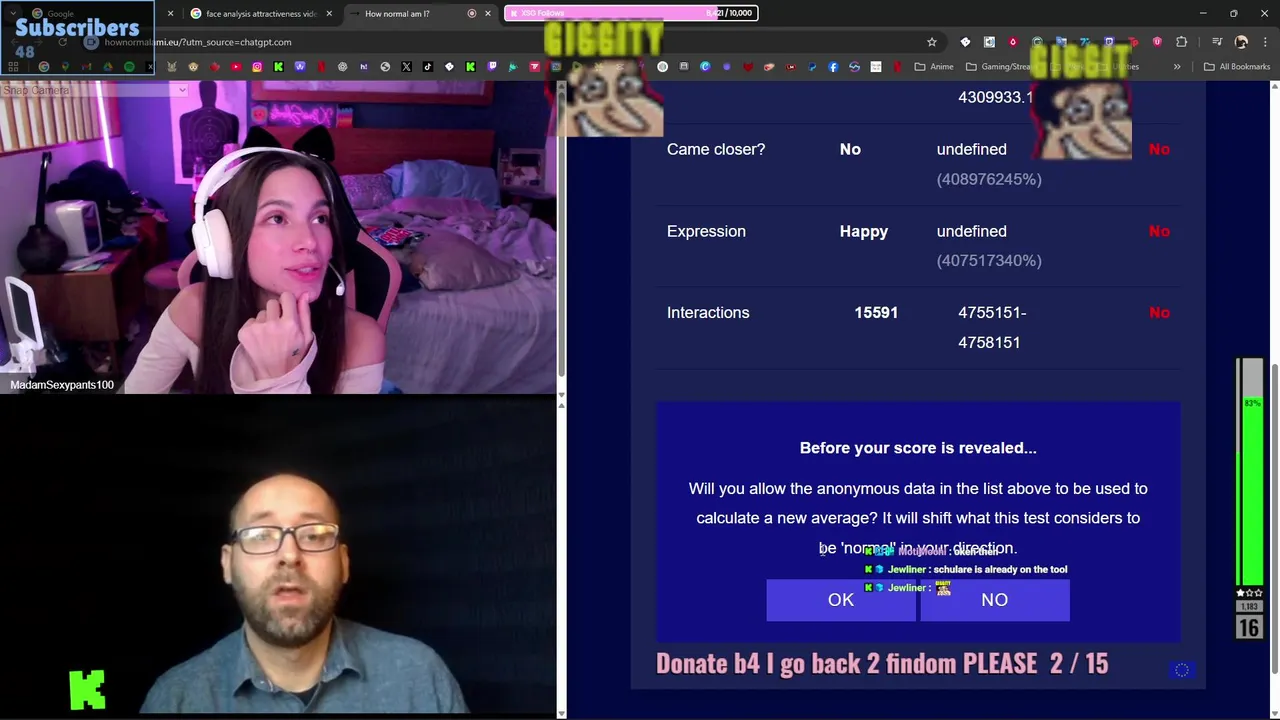Click the '(407517340%)' value
1280x720 pixels.
point(989,260)
